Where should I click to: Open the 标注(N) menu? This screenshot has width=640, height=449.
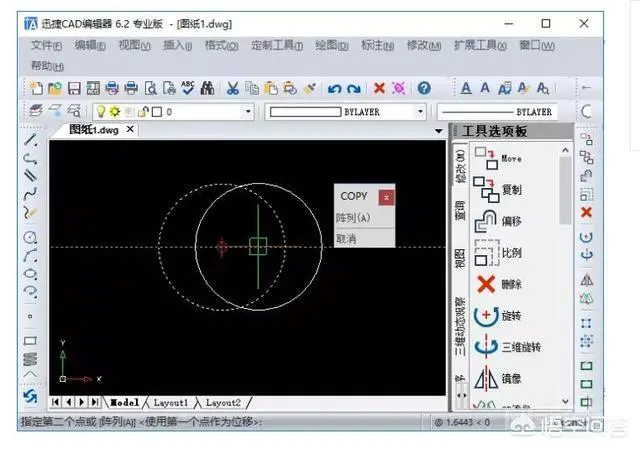click(378, 45)
